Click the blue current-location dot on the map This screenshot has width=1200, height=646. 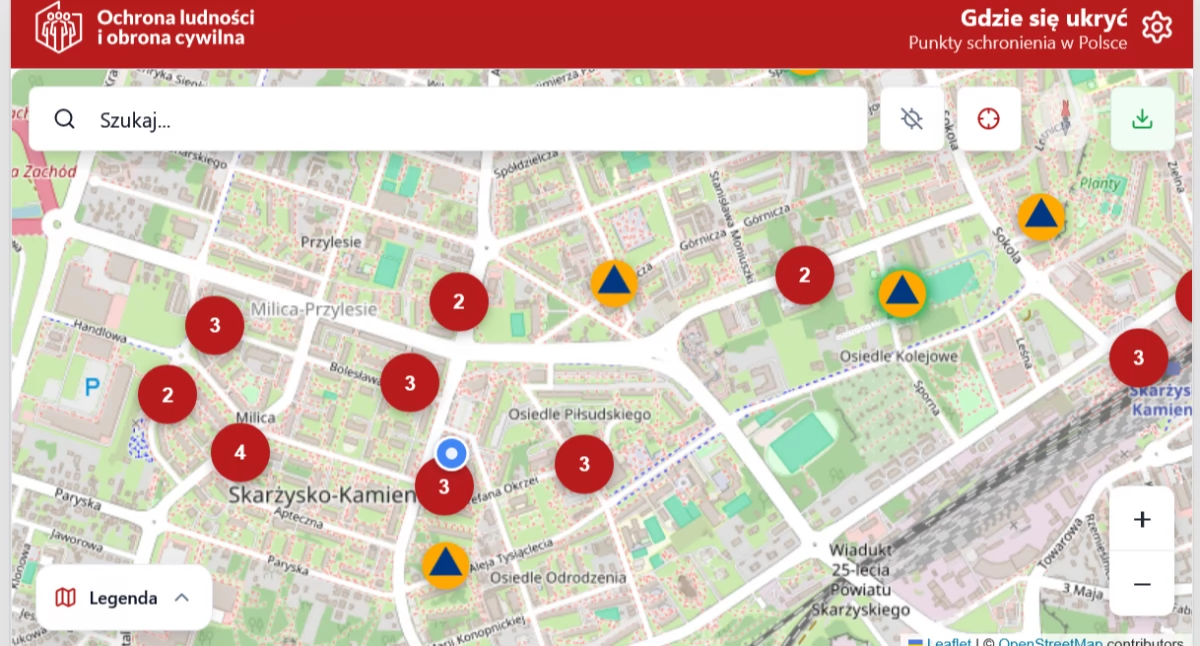(x=452, y=453)
